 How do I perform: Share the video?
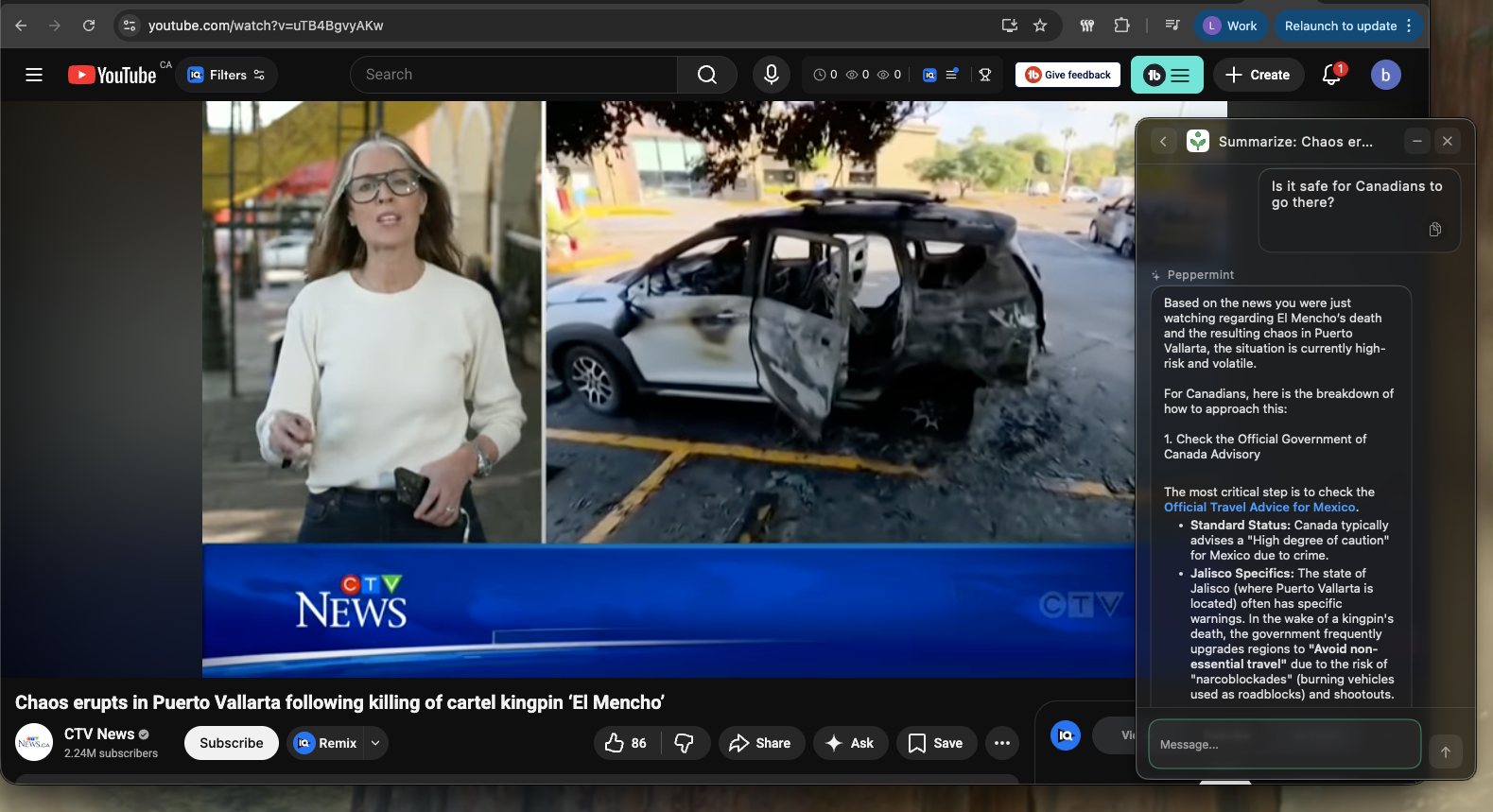[760, 743]
